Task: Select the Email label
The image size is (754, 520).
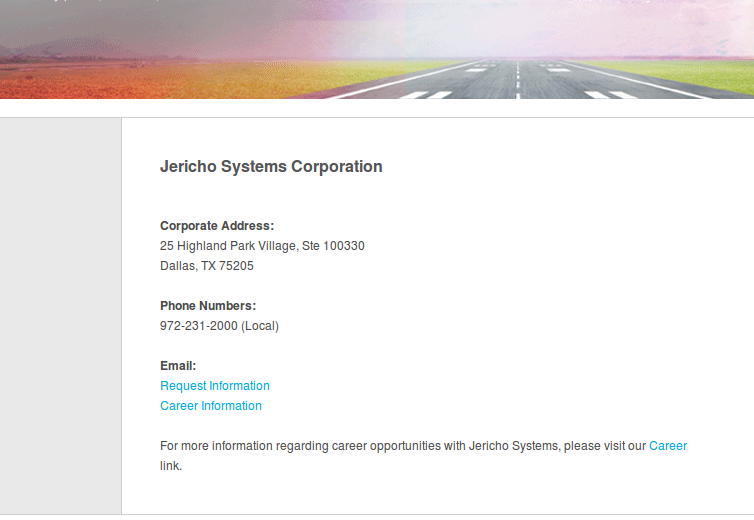Action: click(x=178, y=366)
